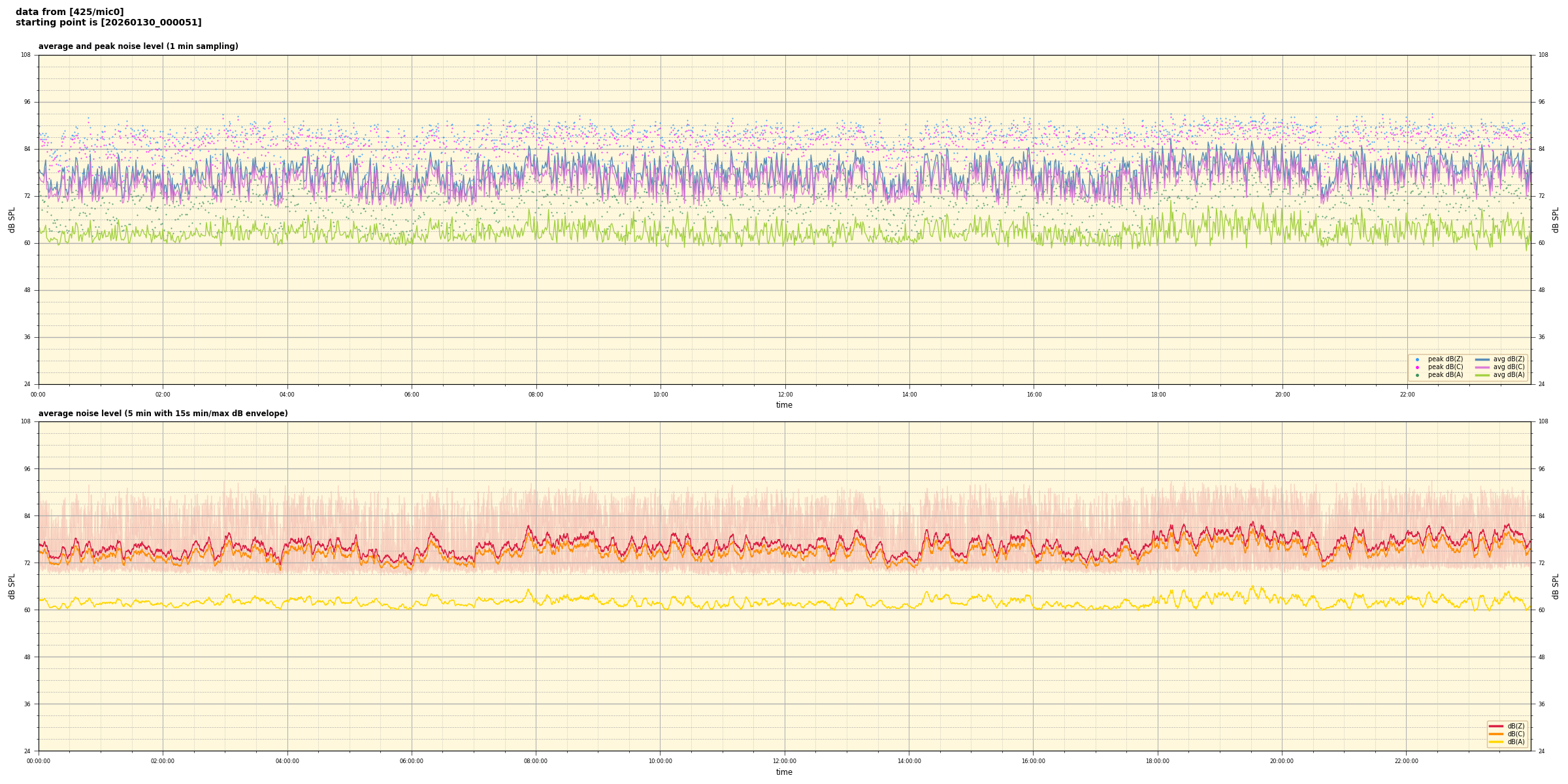Click the avg dB(Z) legend line swatch
The height and width of the screenshot is (784, 1568).
click(1482, 359)
